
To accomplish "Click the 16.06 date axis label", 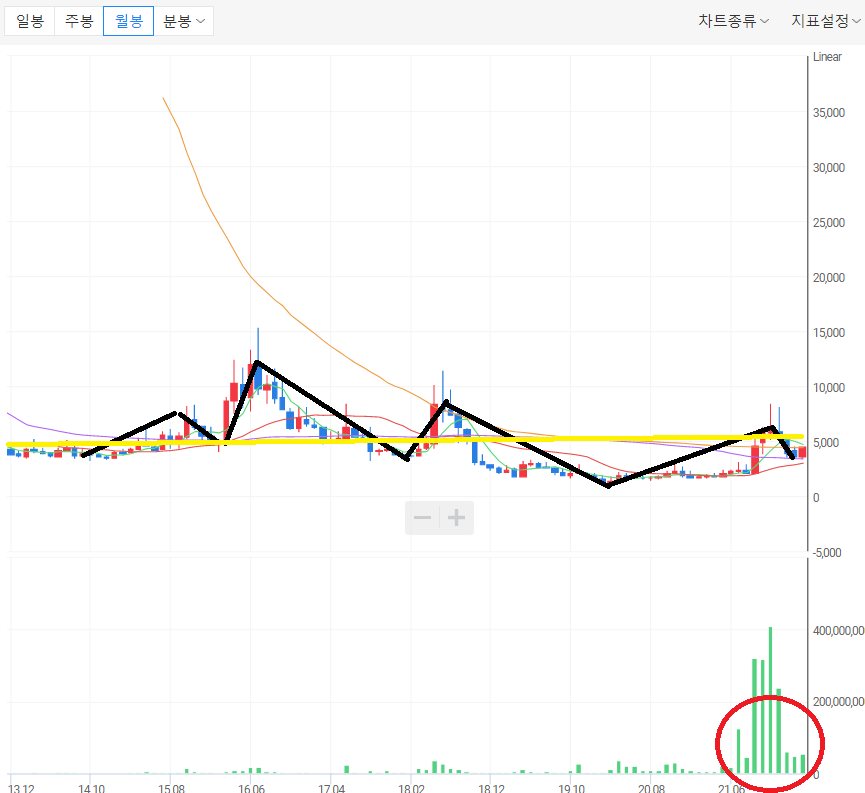I will (251, 788).
